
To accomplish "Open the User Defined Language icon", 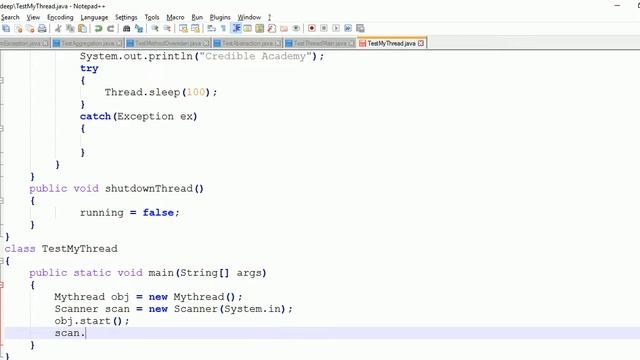I will pyautogui.click(x=247, y=28).
